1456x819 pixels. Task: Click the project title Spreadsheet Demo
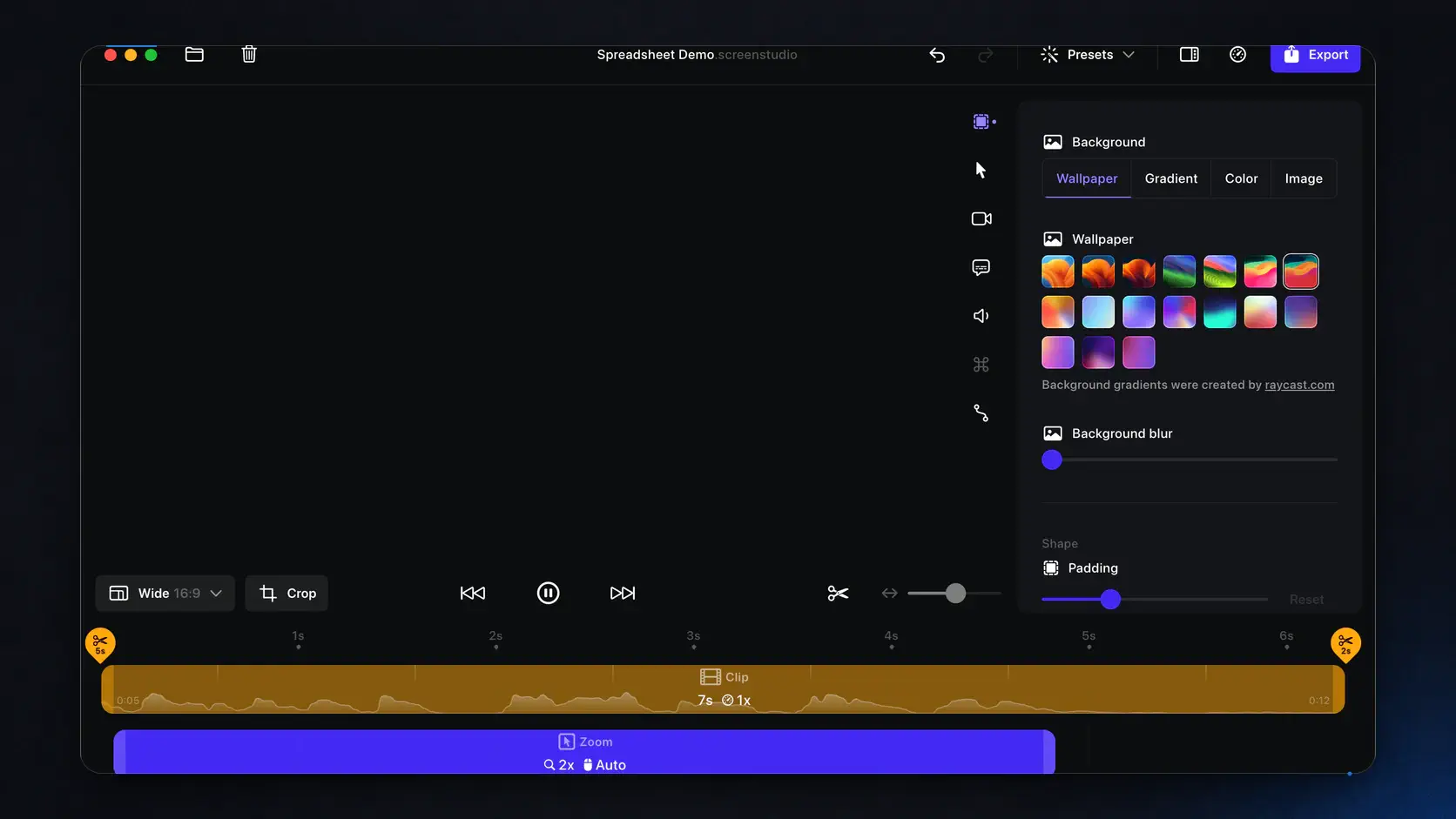pos(655,55)
